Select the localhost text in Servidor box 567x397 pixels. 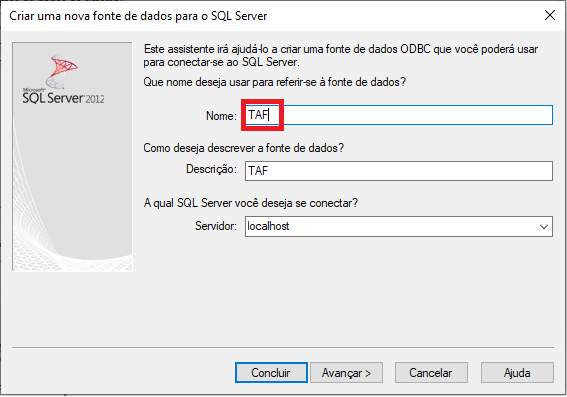[x=268, y=226]
